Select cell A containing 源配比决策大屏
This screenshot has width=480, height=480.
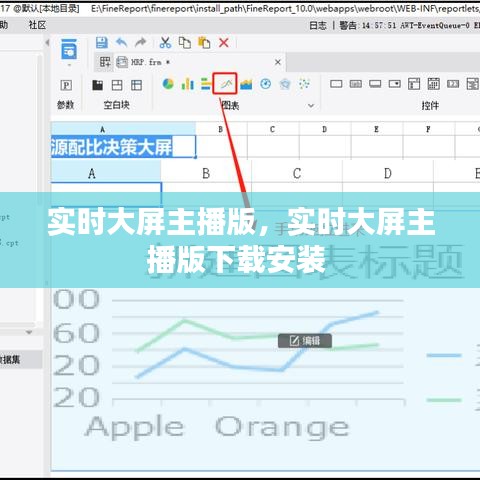[123, 147]
